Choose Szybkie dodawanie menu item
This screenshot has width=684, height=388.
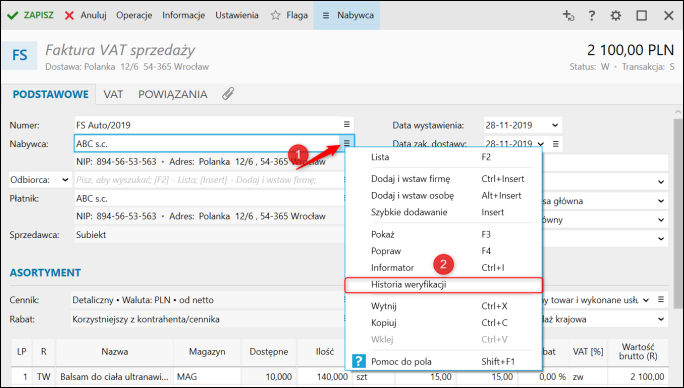click(443, 212)
